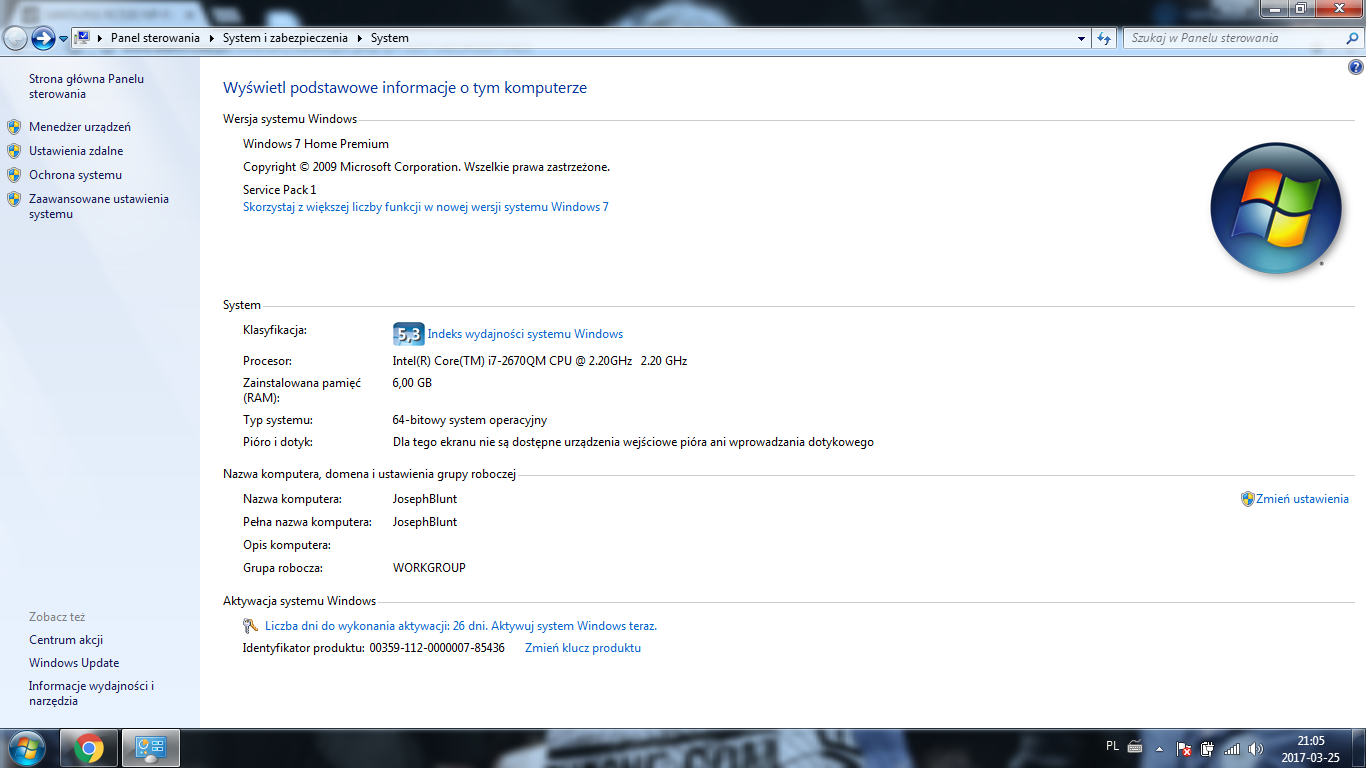
Task: Refresh the address bar location
Action: 1104,38
